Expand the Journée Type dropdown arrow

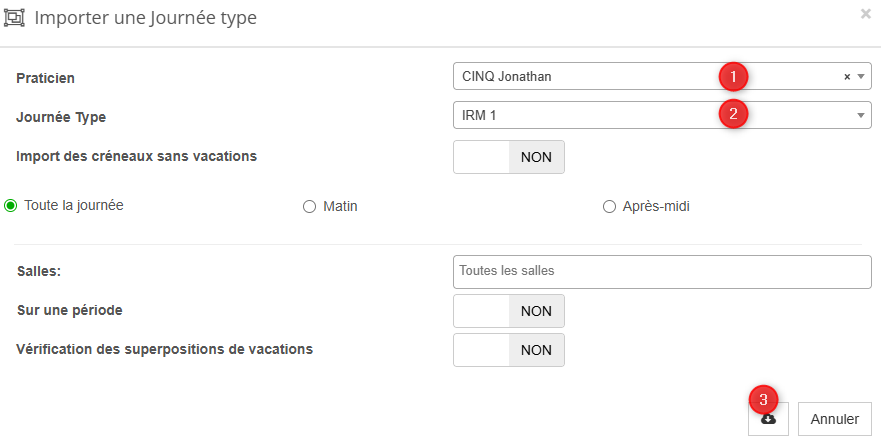pyautogui.click(x=861, y=115)
